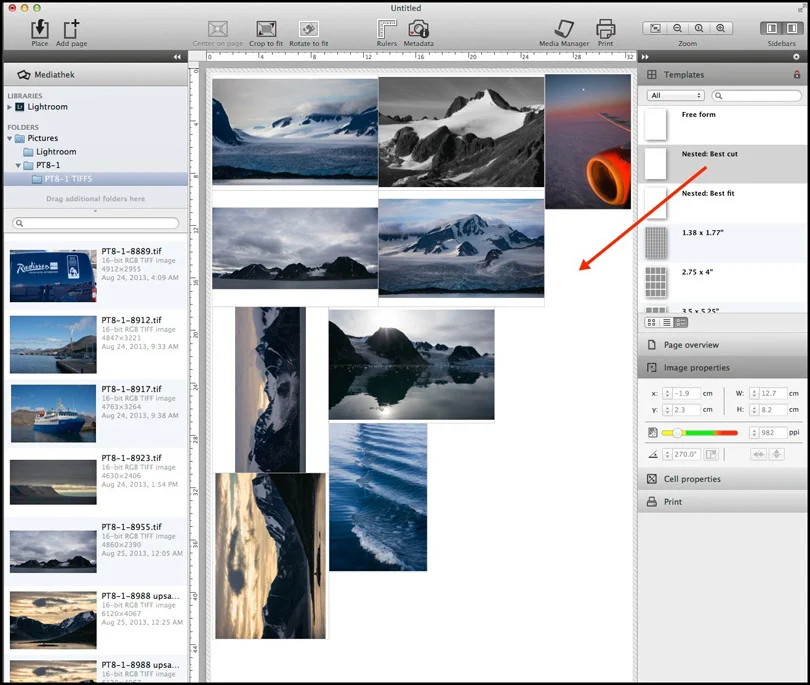
Task: Select the Free form template
Action: [722, 125]
